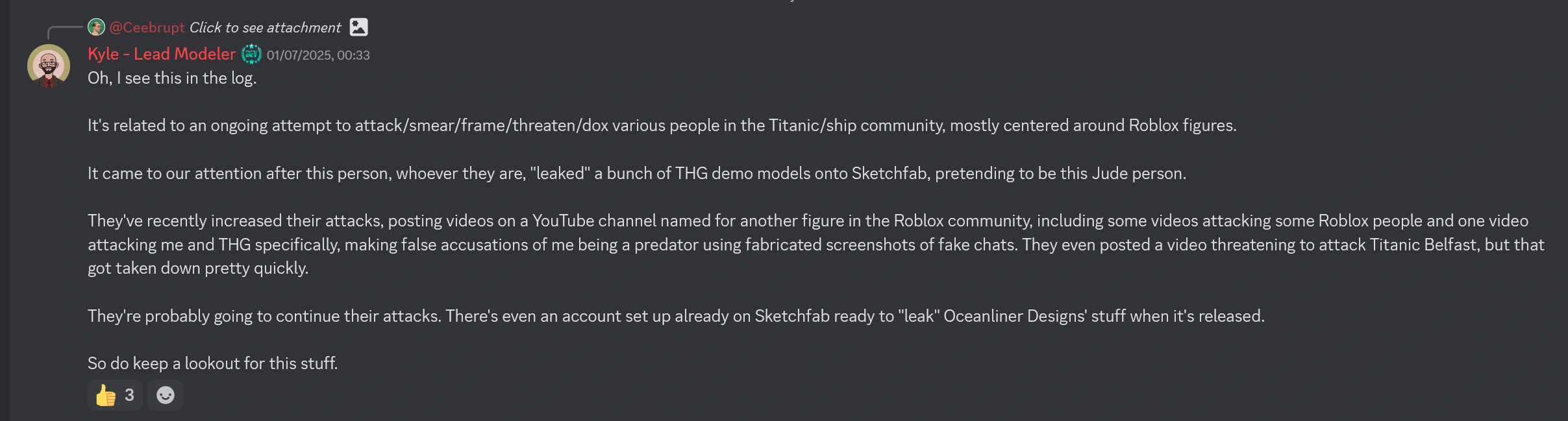The width and height of the screenshot is (1568, 421).
Task: Open the add reaction smiley button
Action: (x=166, y=395)
